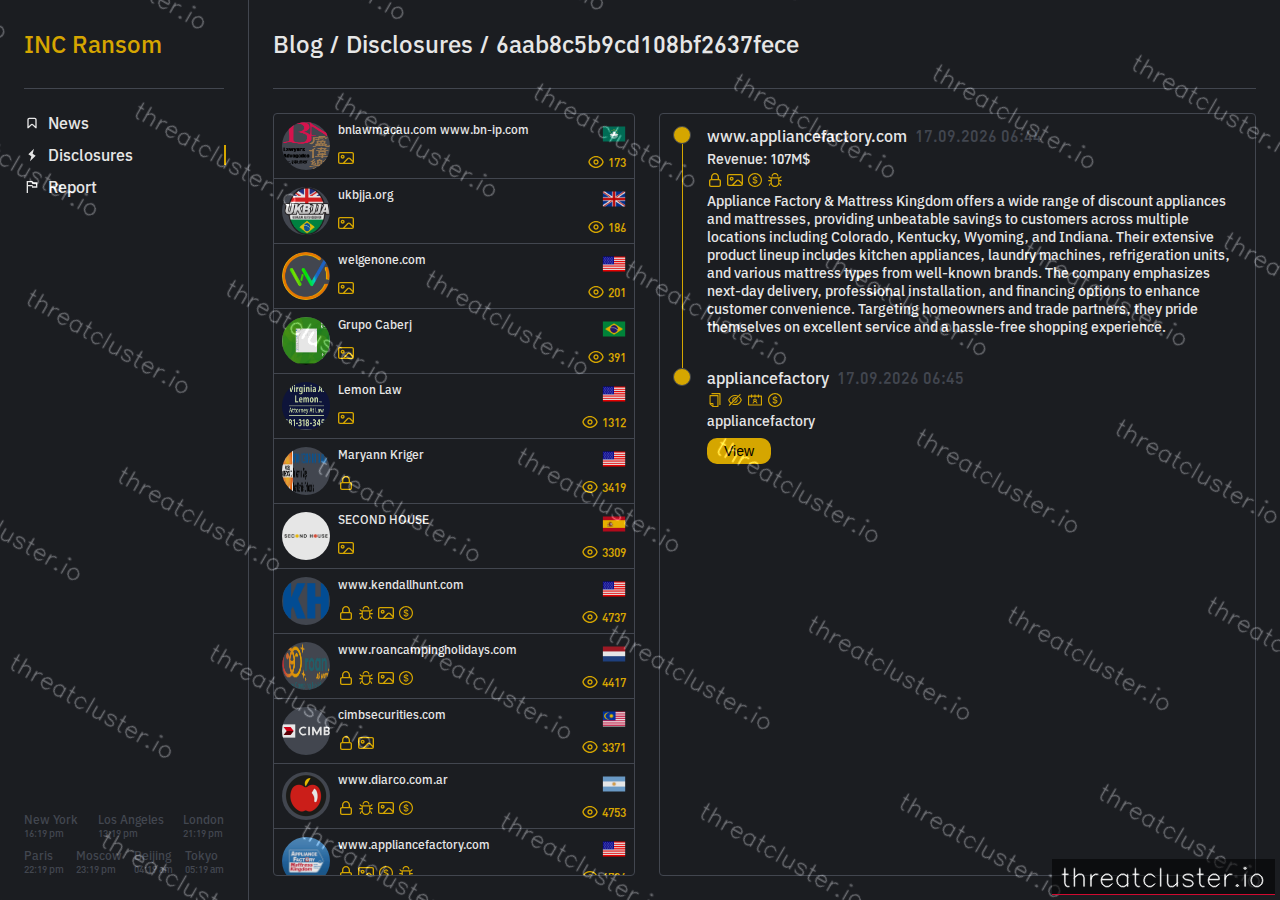Click the eye views icon for cimbsecurities.com
The width and height of the screenshot is (1280, 900).
point(590,747)
